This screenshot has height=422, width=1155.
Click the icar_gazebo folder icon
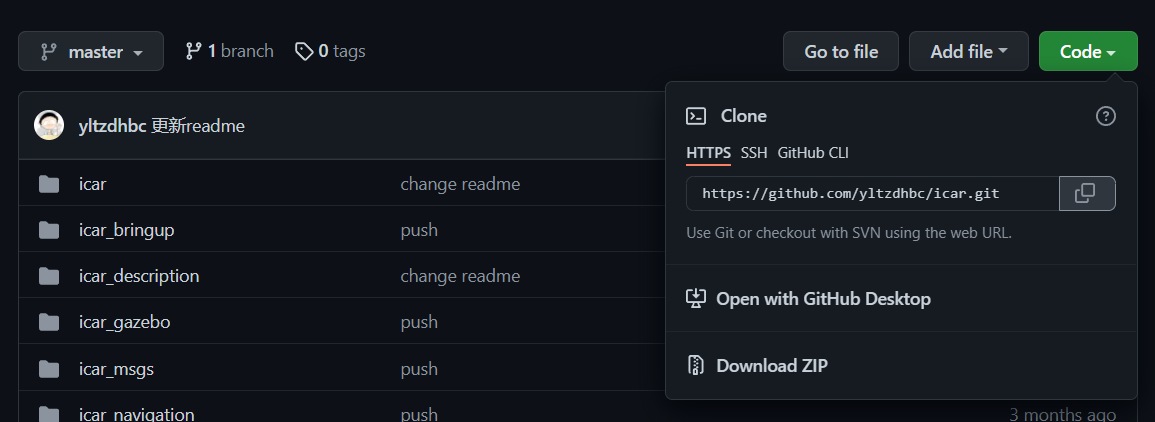pos(49,322)
